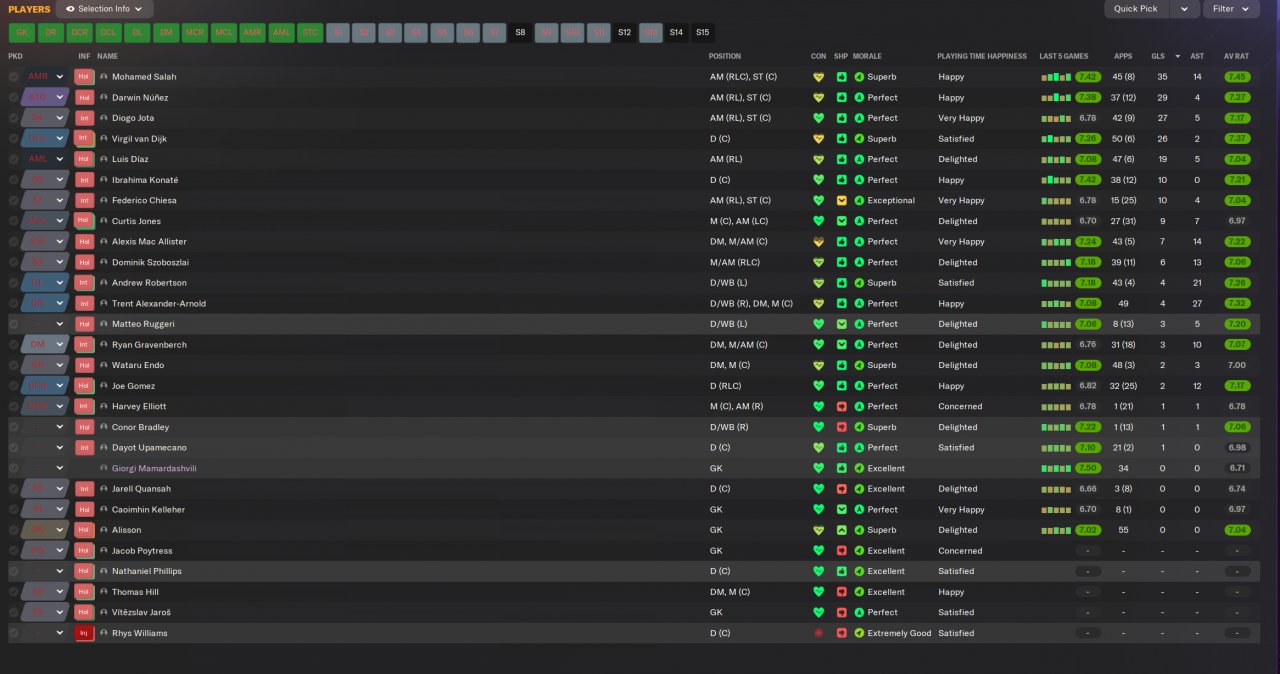
Task: Click the morale icon for Jacob Poytress
Action: (859, 551)
